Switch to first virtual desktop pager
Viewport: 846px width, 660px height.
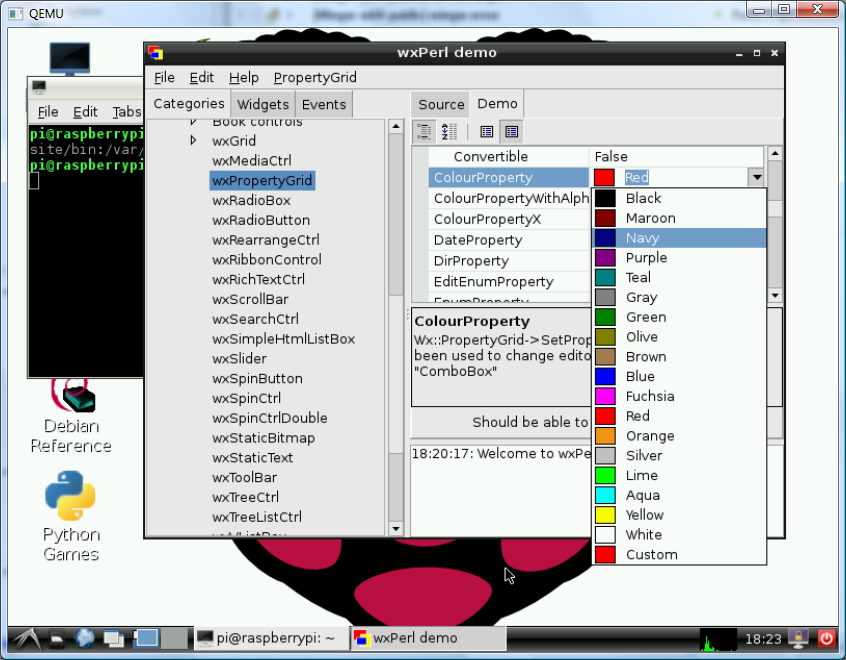146,638
